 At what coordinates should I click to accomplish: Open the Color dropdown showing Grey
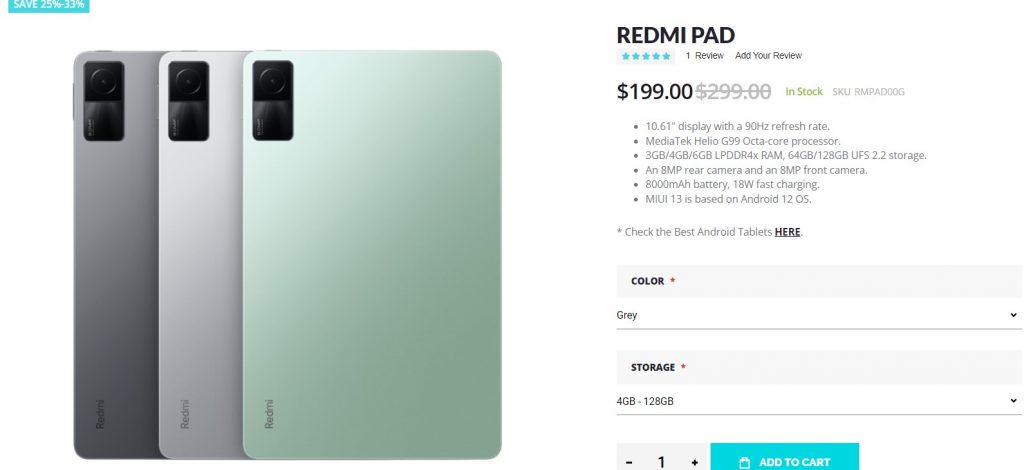[x=818, y=315]
